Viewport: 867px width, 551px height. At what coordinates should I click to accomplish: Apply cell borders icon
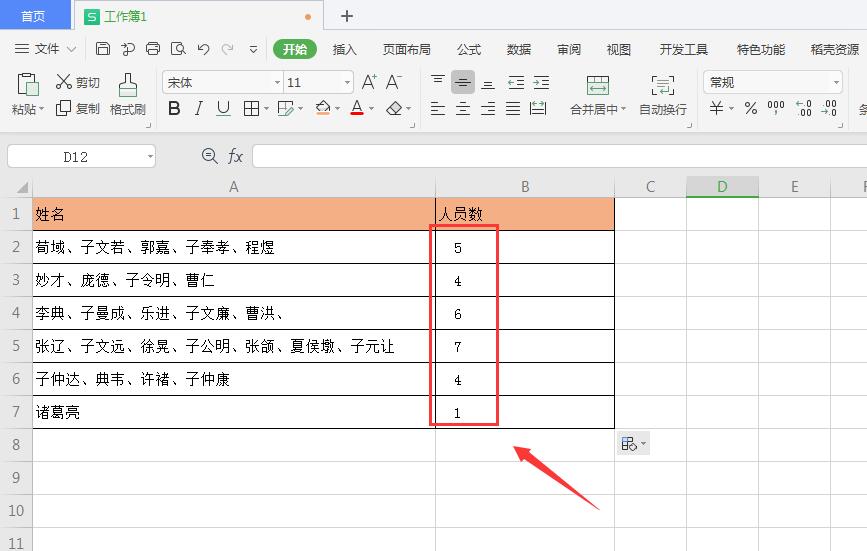251,108
